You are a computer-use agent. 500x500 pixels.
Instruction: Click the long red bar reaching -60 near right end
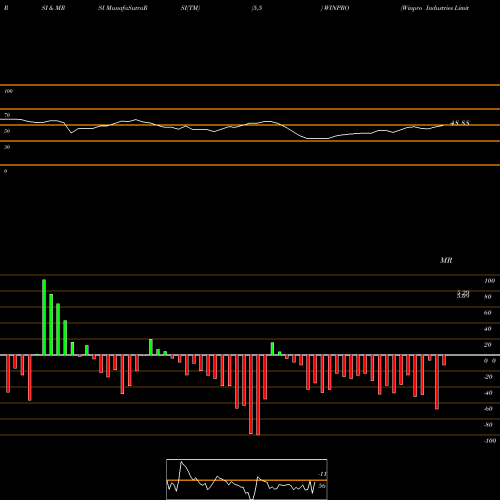click(437, 382)
